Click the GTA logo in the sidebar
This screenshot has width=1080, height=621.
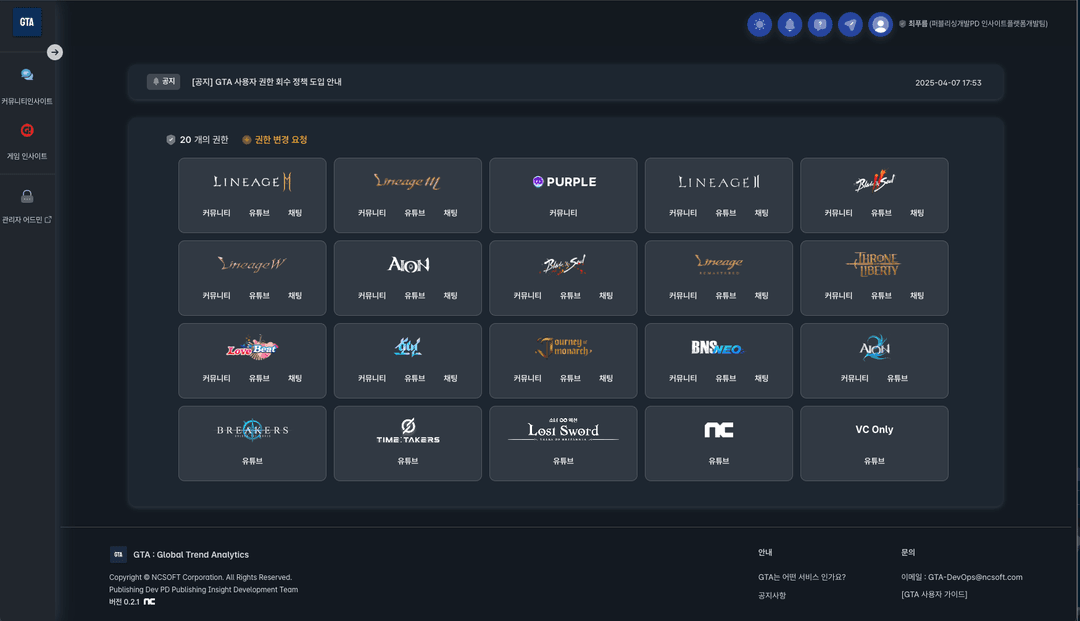(27, 22)
